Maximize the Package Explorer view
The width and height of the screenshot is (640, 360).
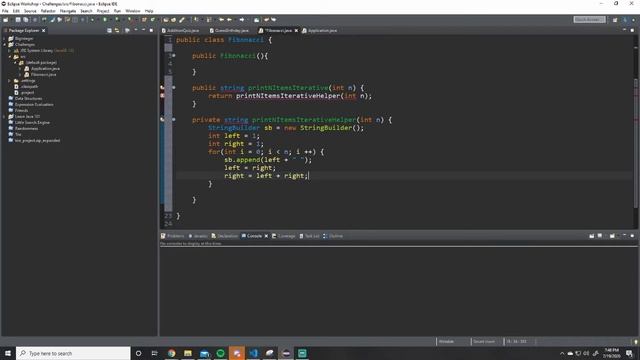pyautogui.click(x=151, y=31)
